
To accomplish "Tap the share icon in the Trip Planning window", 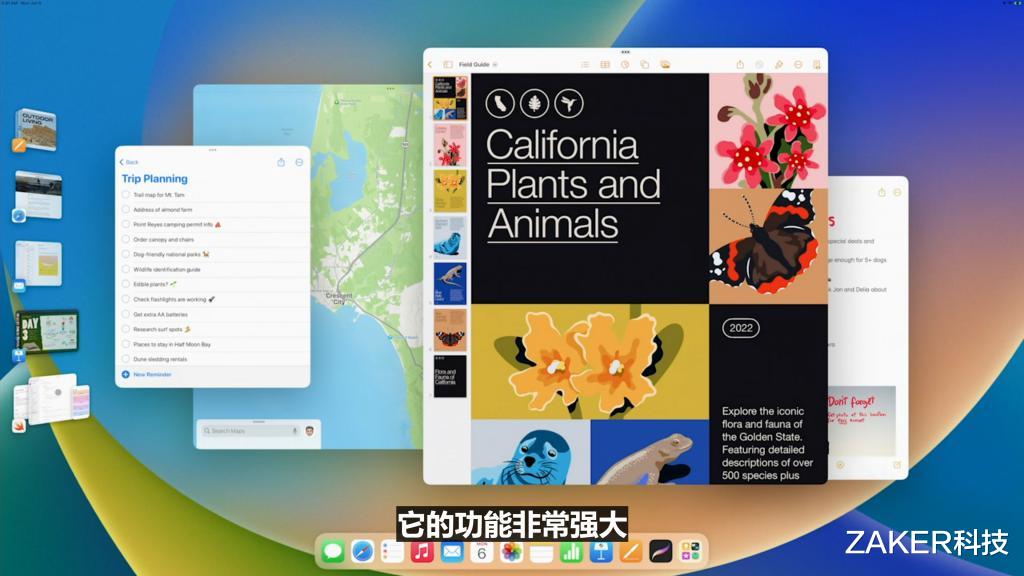I will pyautogui.click(x=280, y=162).
